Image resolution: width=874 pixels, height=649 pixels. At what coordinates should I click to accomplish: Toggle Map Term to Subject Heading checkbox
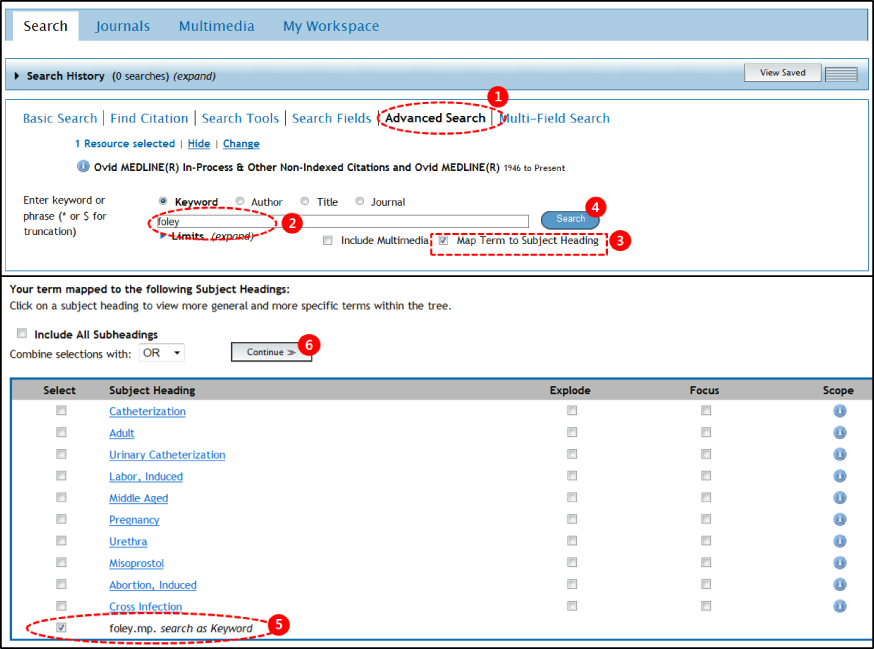coord(443,240)
